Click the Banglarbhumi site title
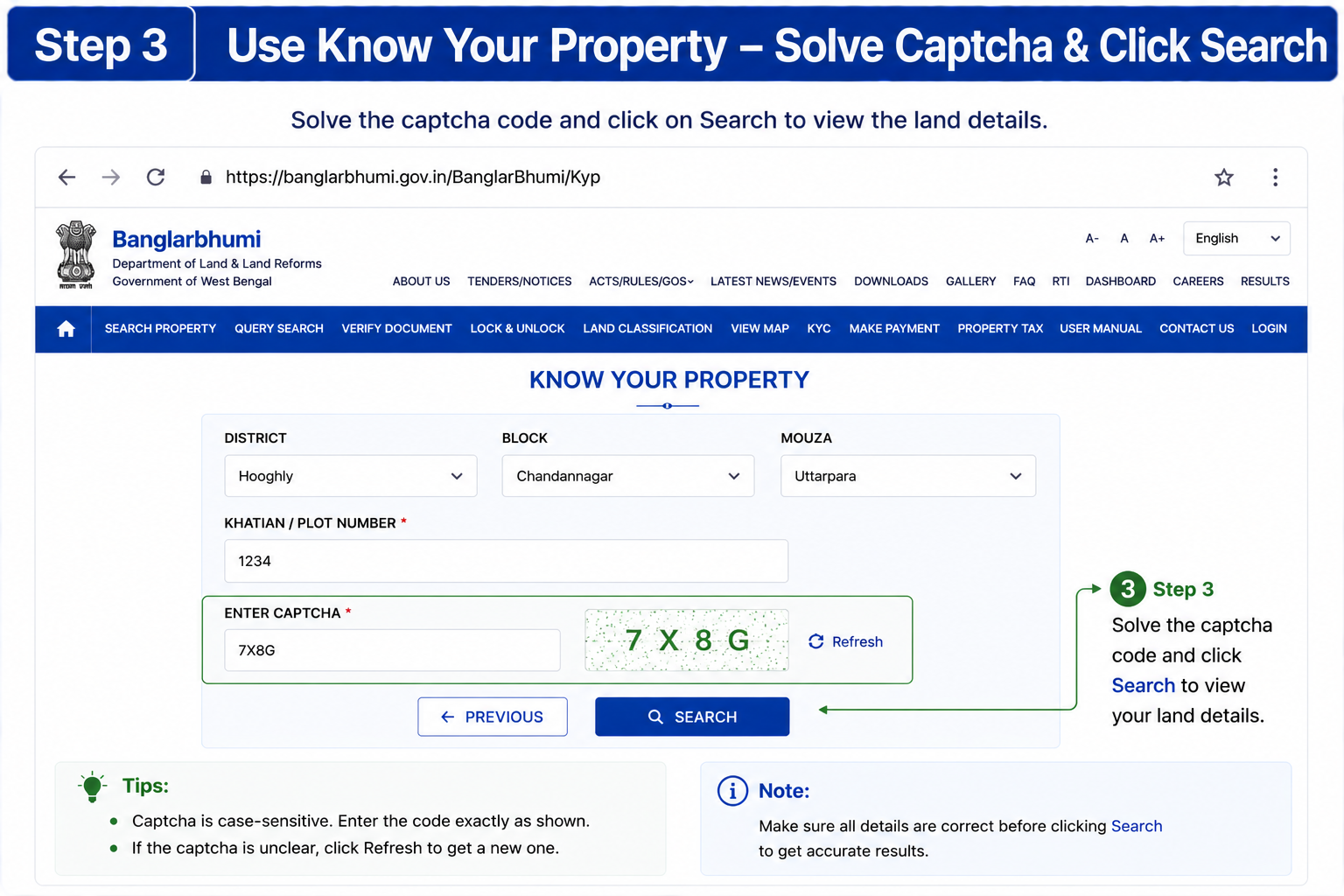Image resolution: width=1344 pixels, height=896 pixels. click(186, 239)
